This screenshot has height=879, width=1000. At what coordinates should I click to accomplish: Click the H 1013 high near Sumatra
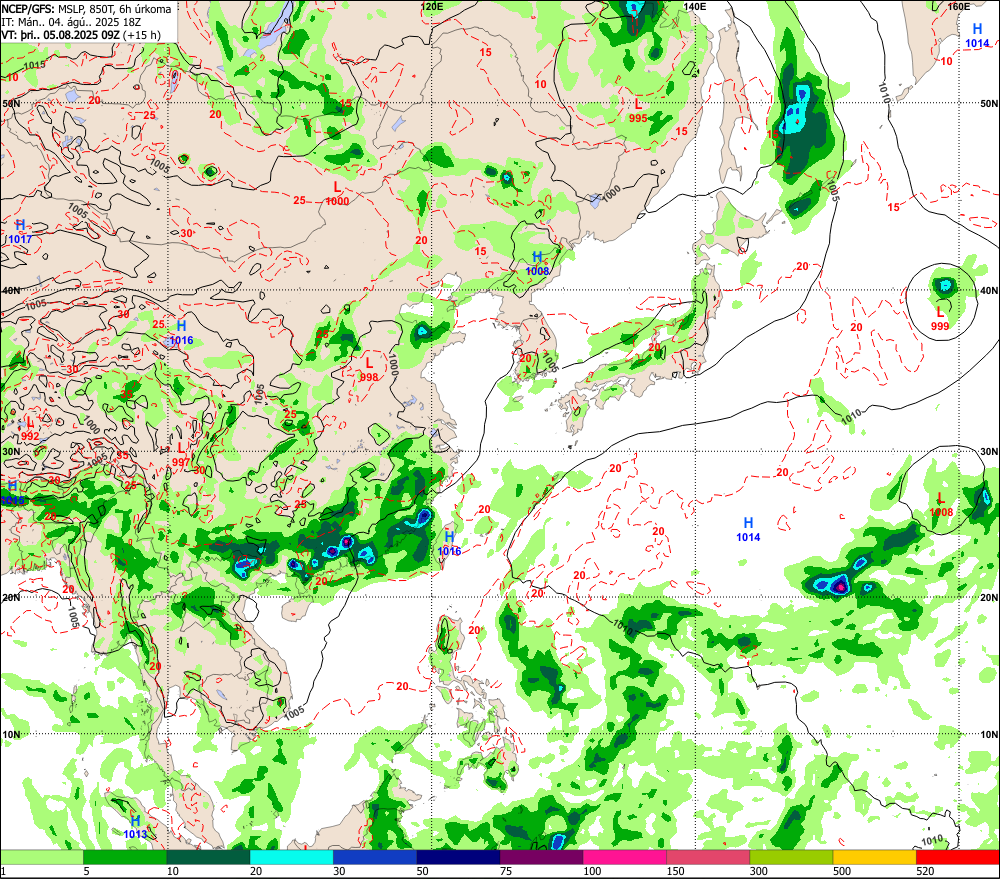coord(135,827)
